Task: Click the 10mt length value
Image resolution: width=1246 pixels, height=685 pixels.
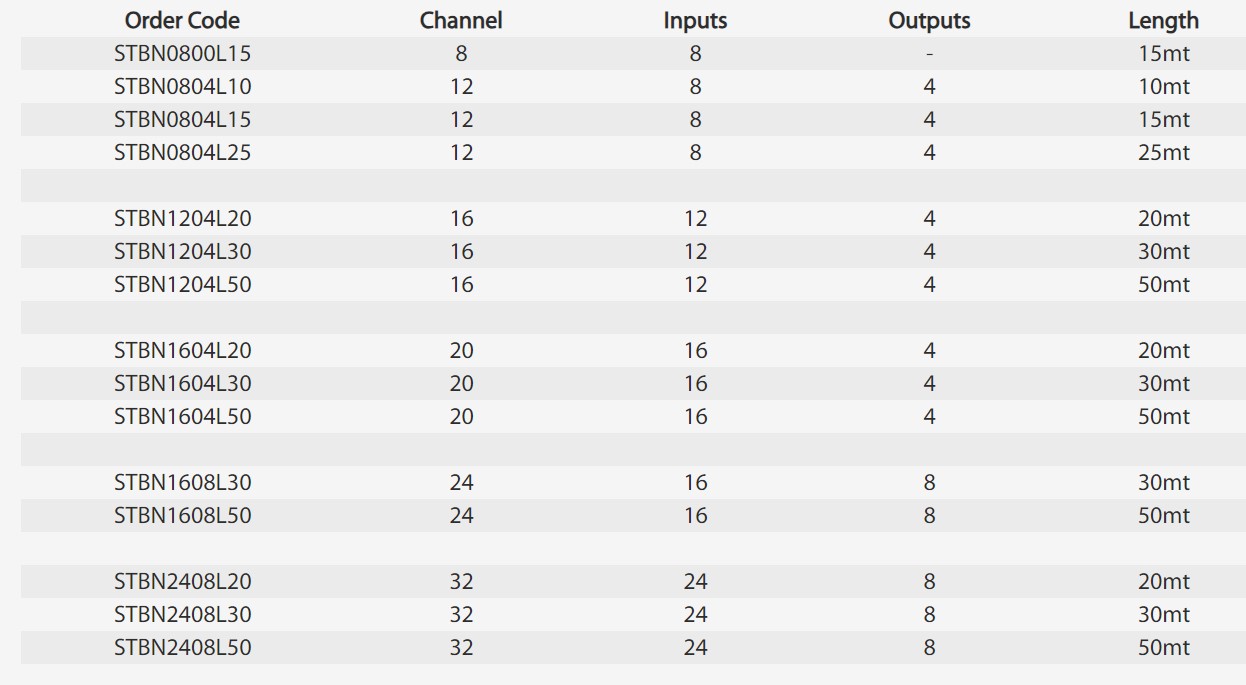Action: tap(1163, 87)
